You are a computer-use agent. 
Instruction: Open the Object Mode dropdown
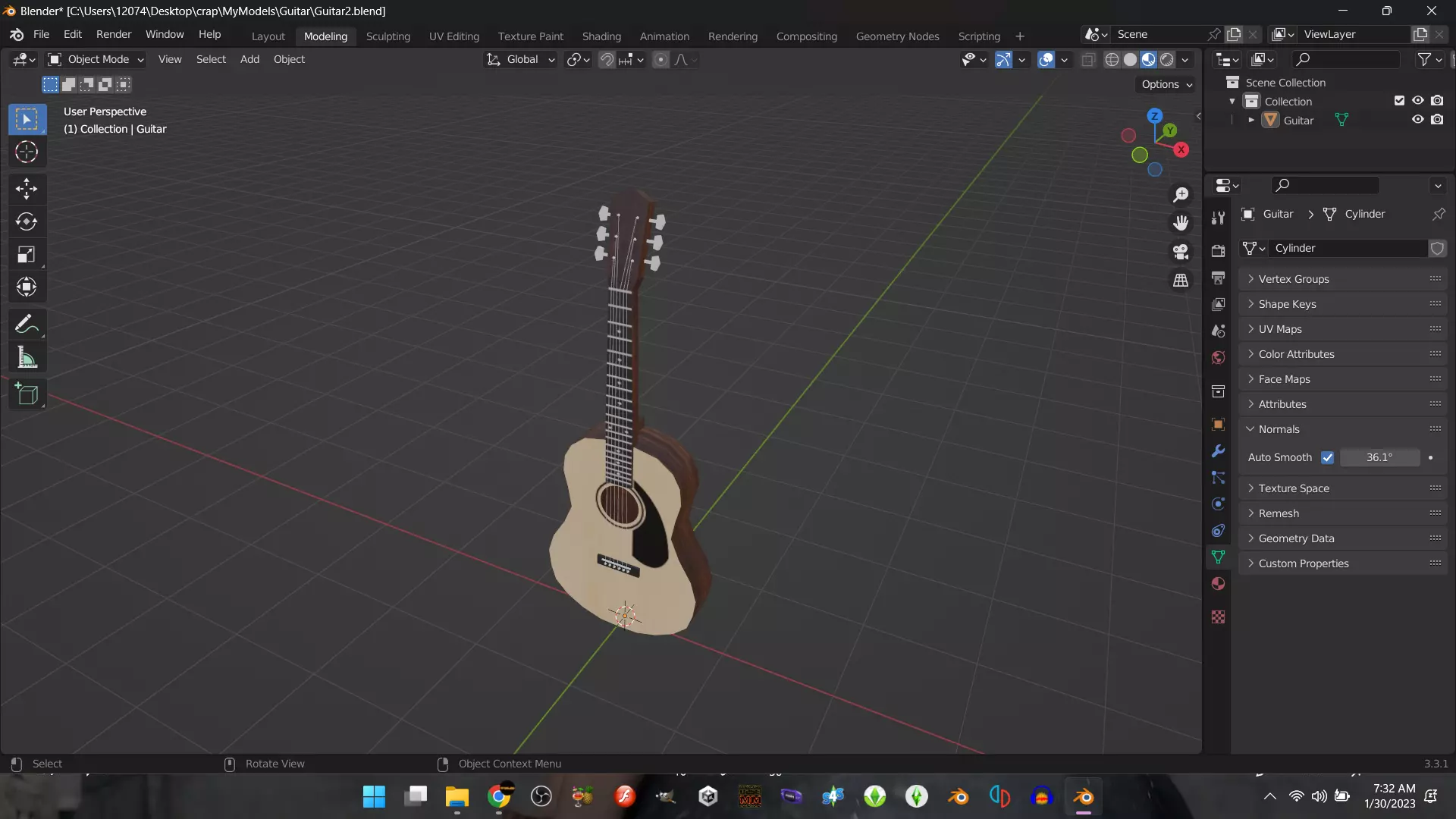(96, 59)
